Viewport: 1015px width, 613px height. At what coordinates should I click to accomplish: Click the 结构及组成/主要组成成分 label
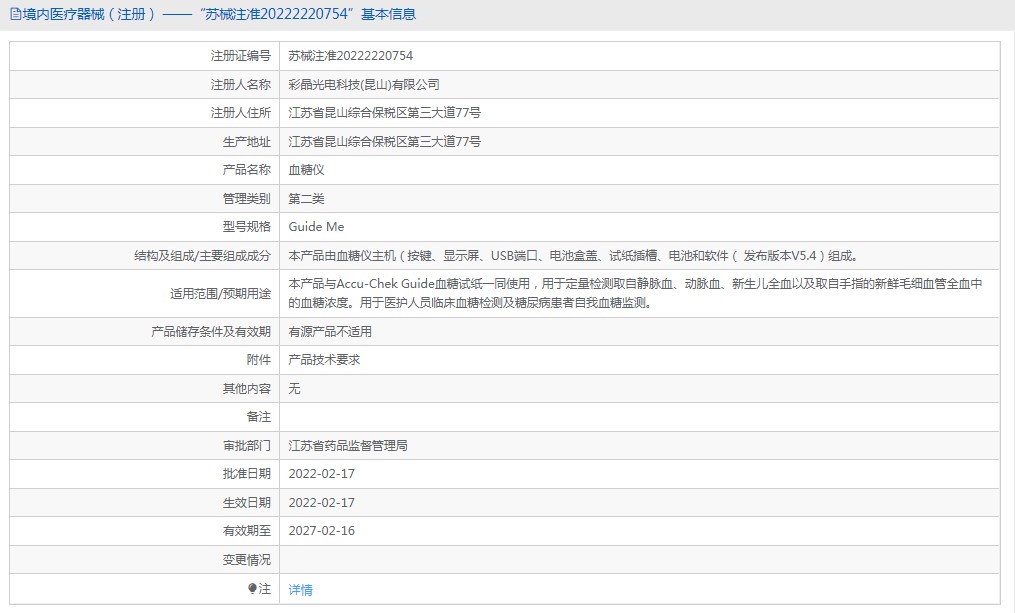[x=203, y=256]
